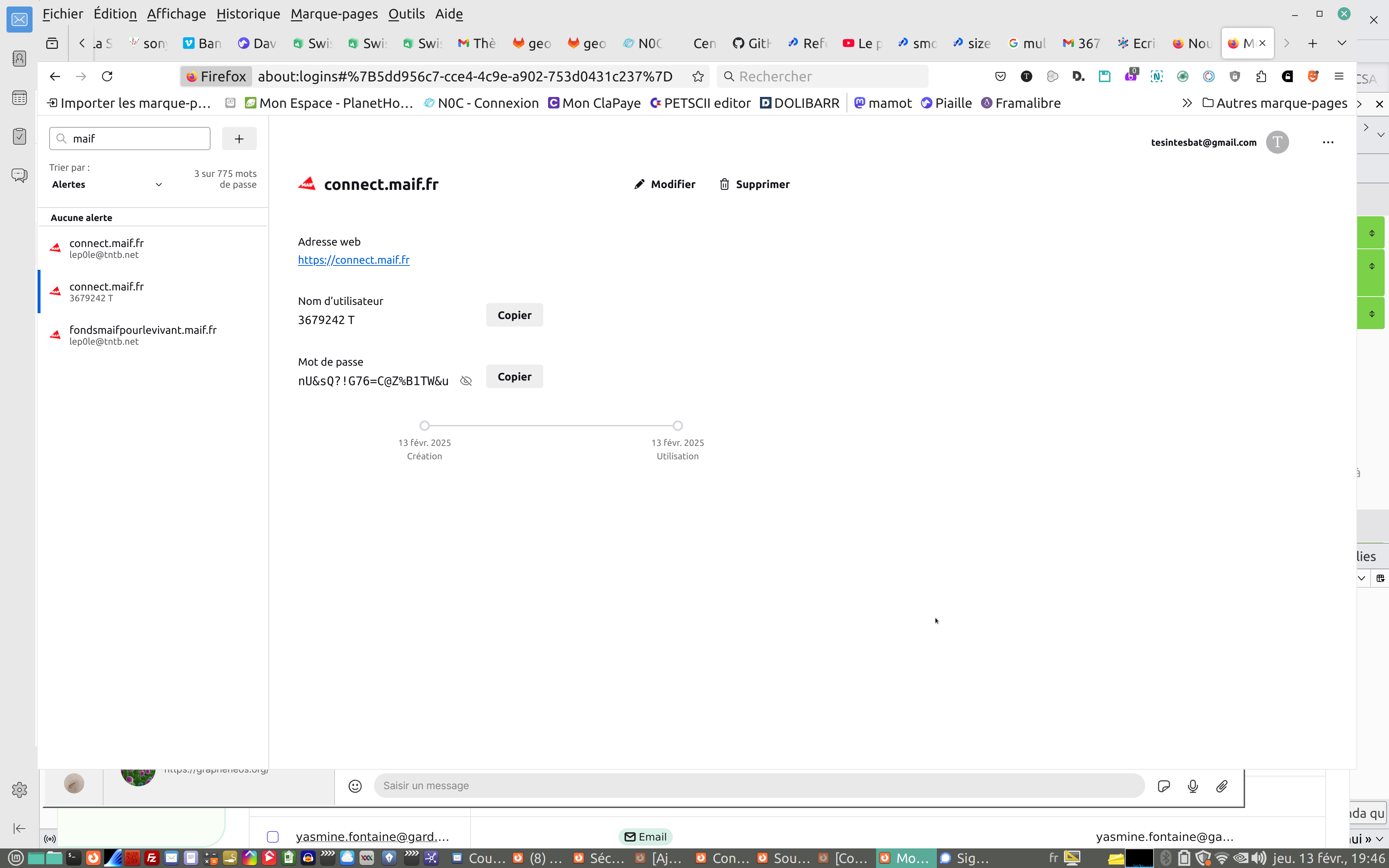The height and width of the screenshot is (868, 1389).
Task: Show more bookmarks with double chevron
Action: (x=1187, y=103)
